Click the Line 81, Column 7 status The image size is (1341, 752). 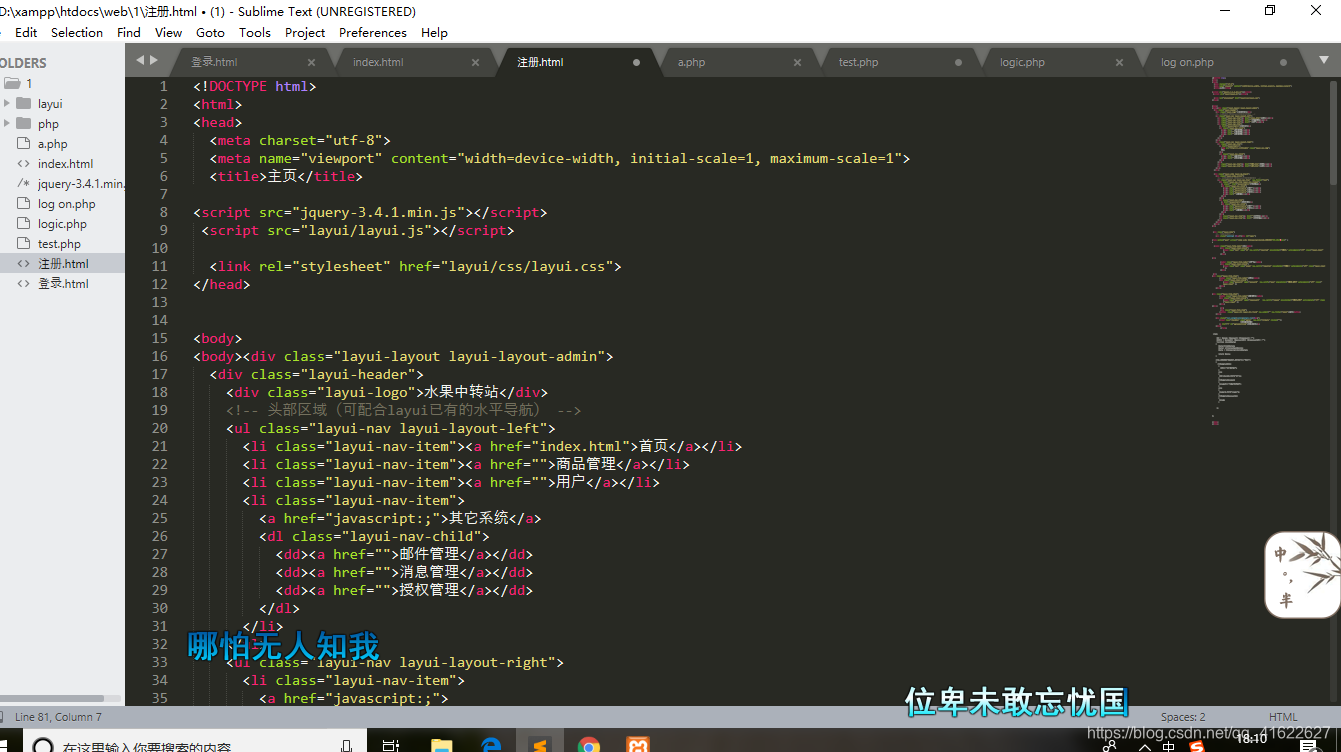(58, 717)
